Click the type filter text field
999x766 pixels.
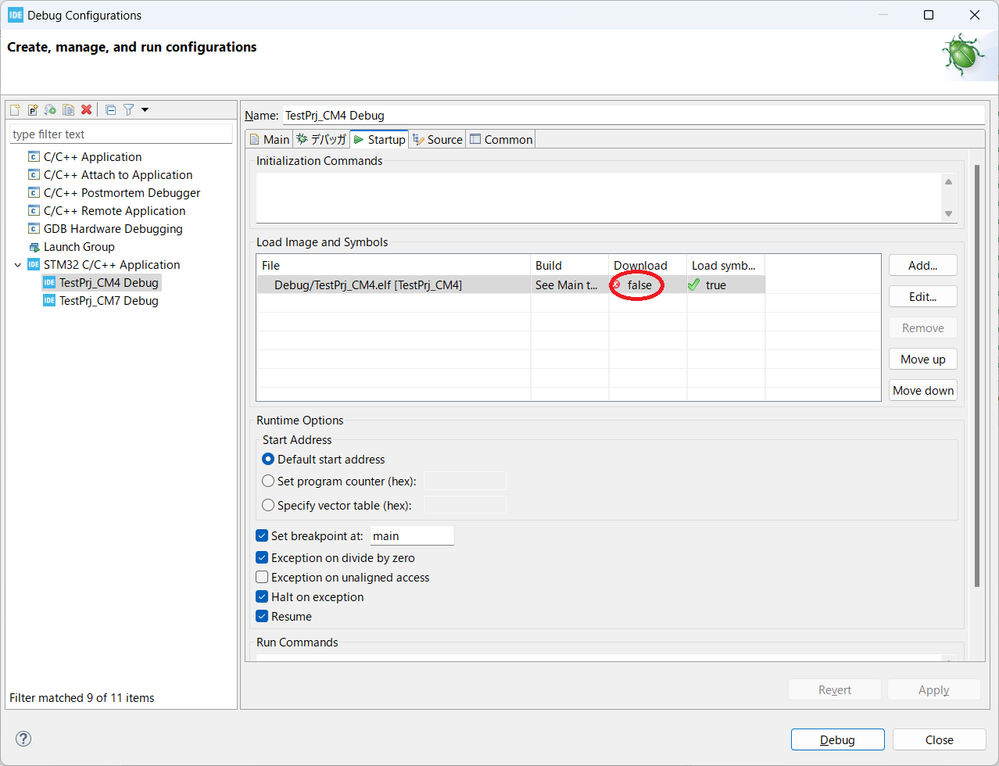[121, 134]
